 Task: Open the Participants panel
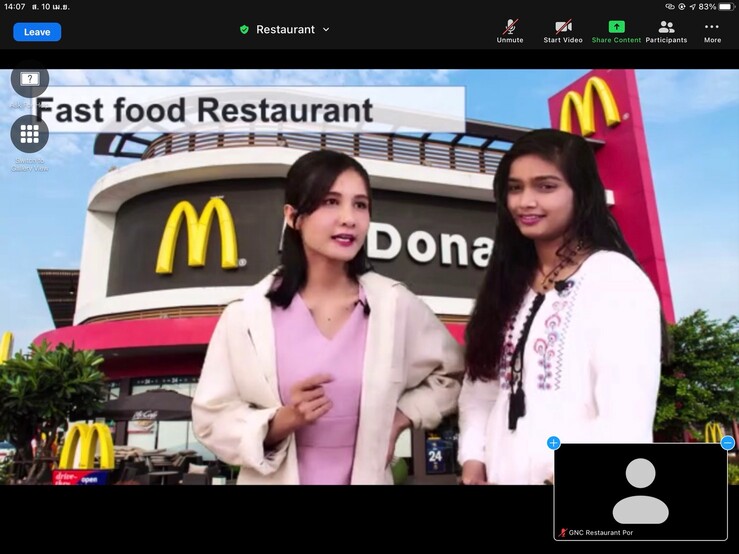coord(666,31)
